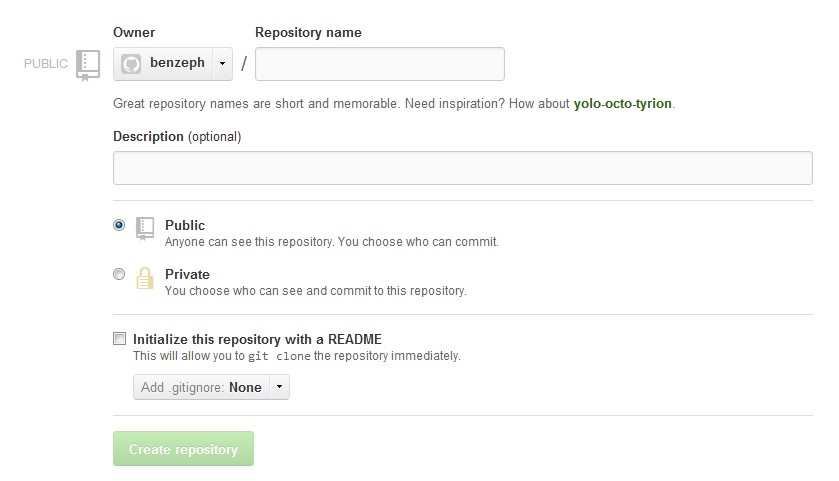839x481 pixels.
Task: Click into the Description text field
Action: [x=462, y=168]
